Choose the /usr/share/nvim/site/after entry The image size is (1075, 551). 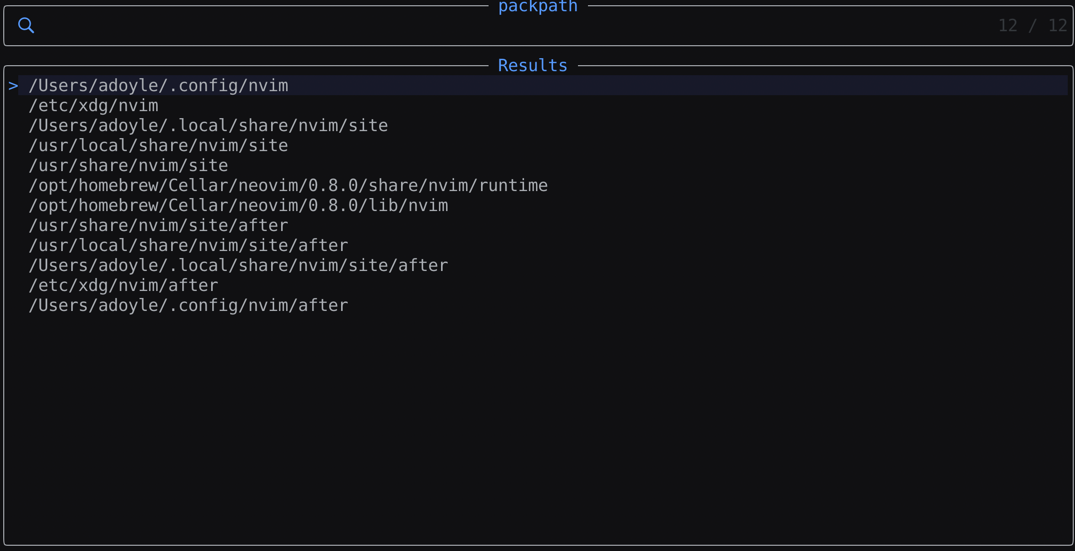tap(158, 226)
